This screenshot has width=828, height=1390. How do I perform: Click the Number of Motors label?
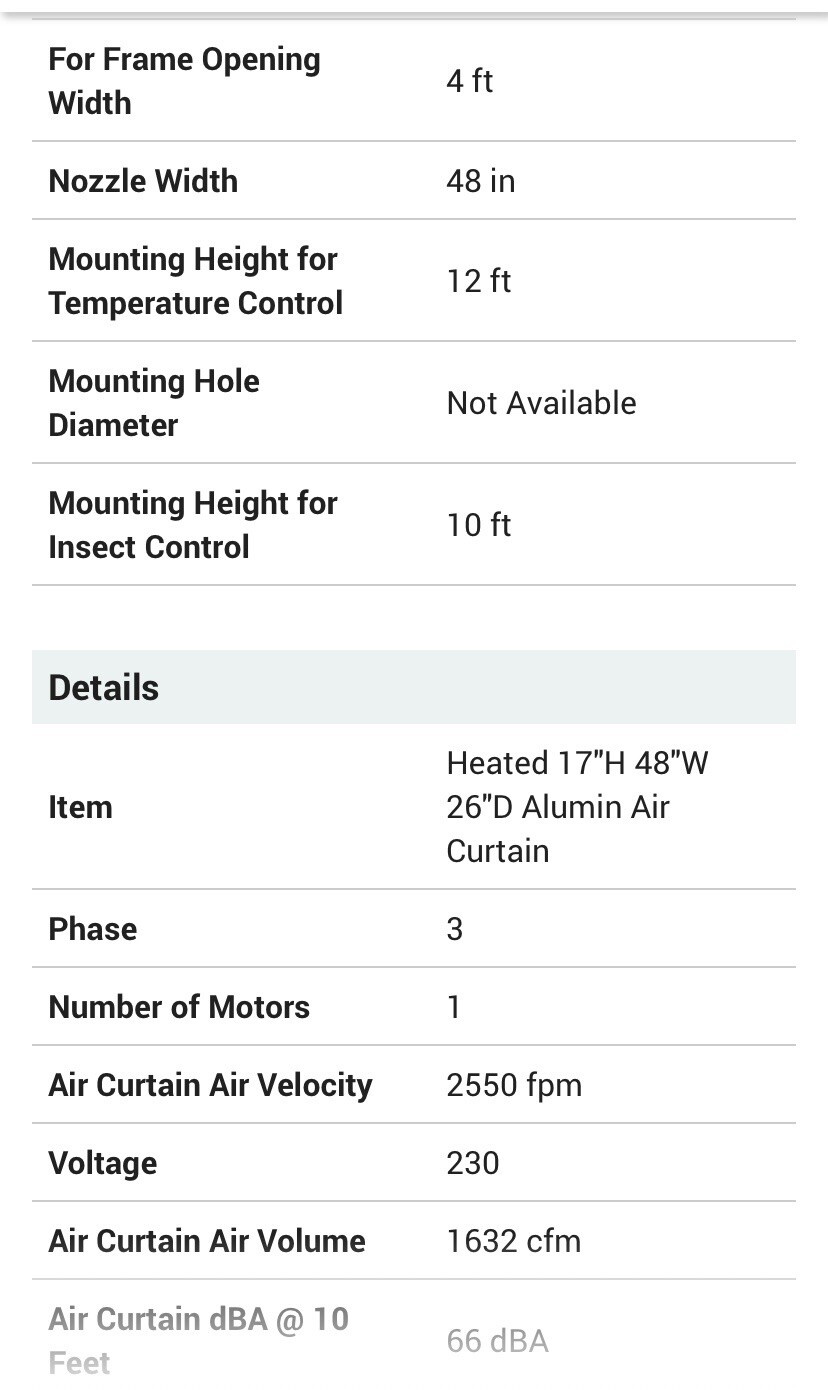click(179, 1007)
